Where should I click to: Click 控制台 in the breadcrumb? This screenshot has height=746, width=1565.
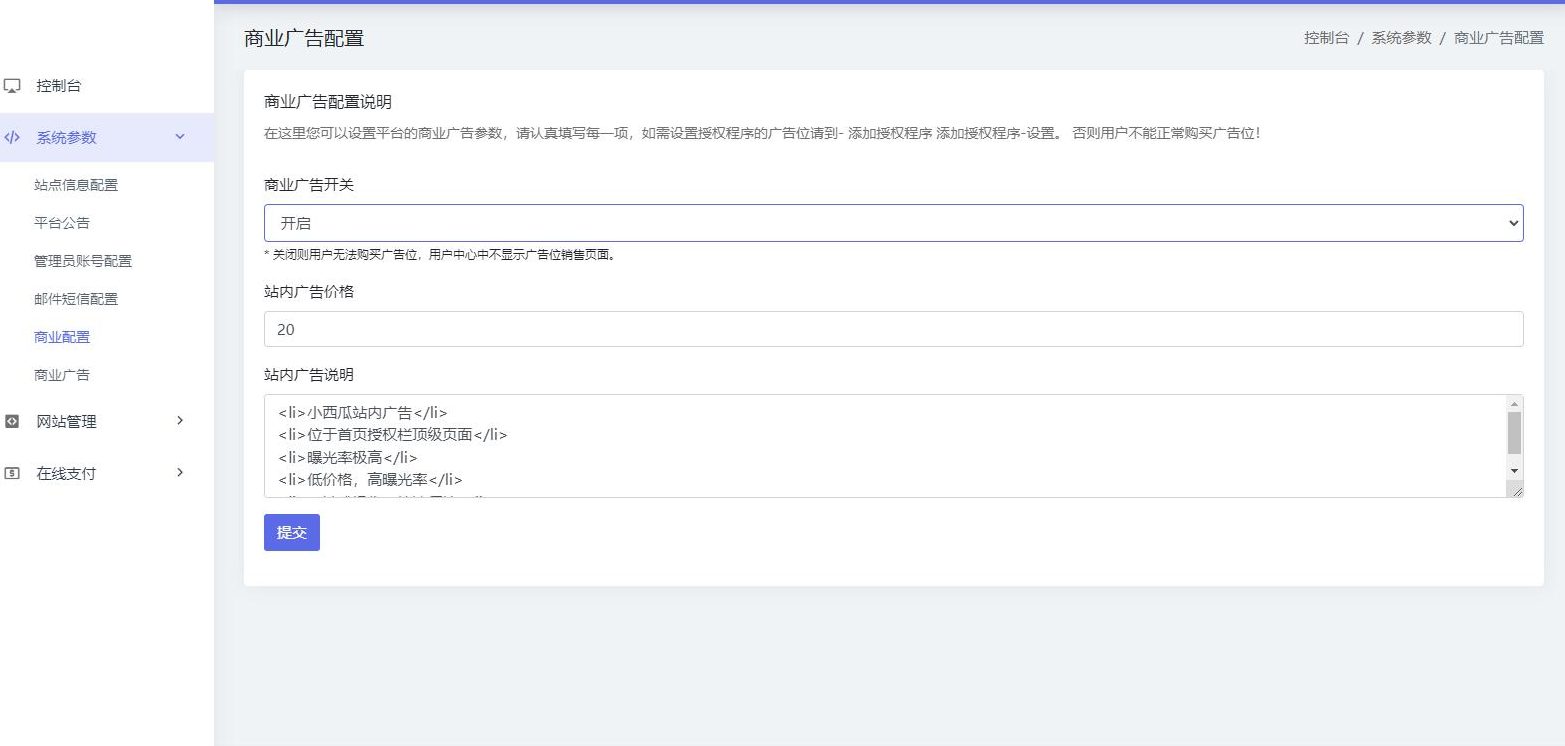click(x=1326, y=38)
